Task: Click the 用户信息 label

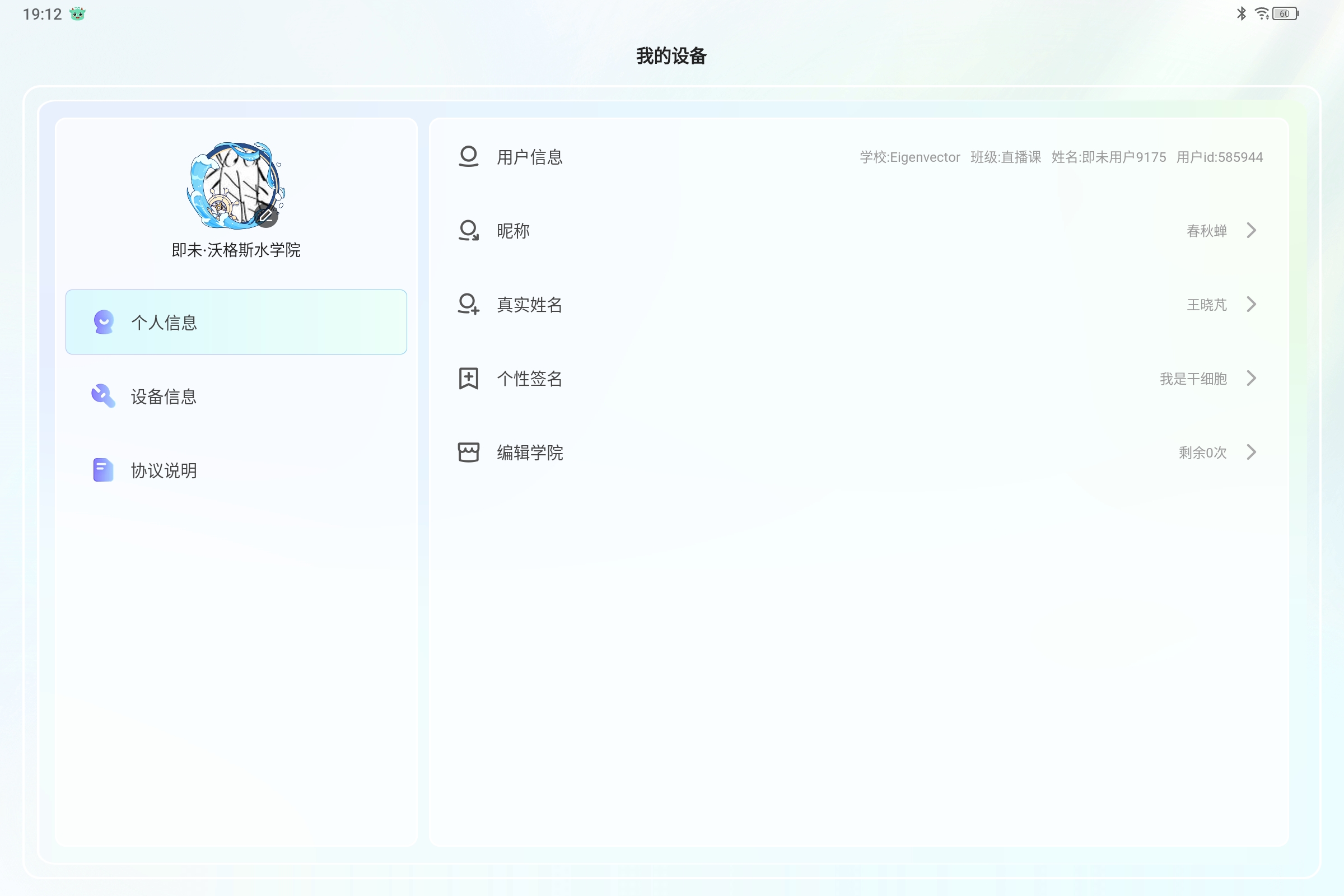Action: pyautogui.click(x=530, y=157)
